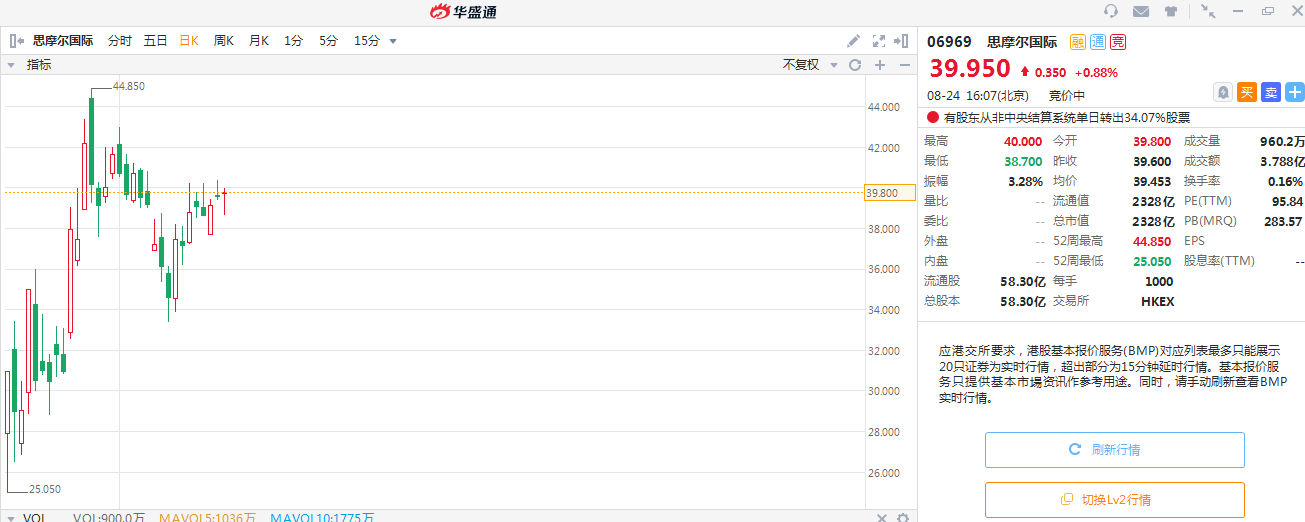Open the extra time periods dropdown after 15分

(393, 41)
